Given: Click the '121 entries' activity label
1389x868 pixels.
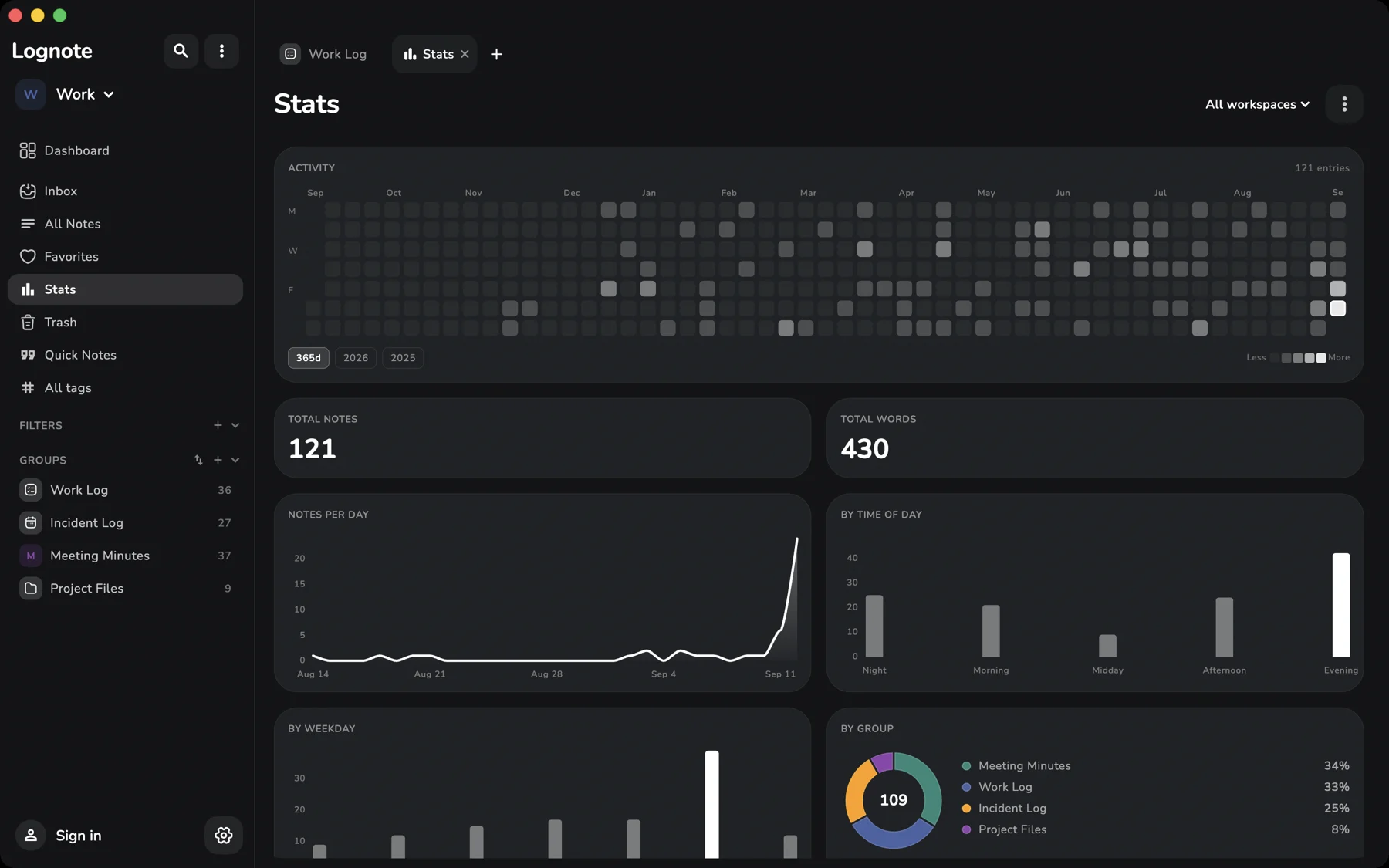Looking at the screenshot, I should pos(1322,168).
